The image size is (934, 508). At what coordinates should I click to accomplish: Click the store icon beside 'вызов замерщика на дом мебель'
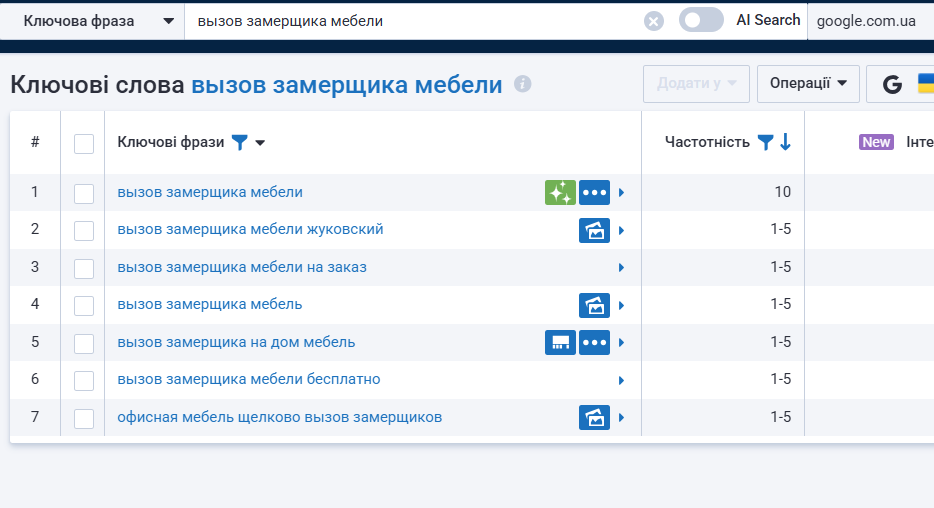point(560,343)
